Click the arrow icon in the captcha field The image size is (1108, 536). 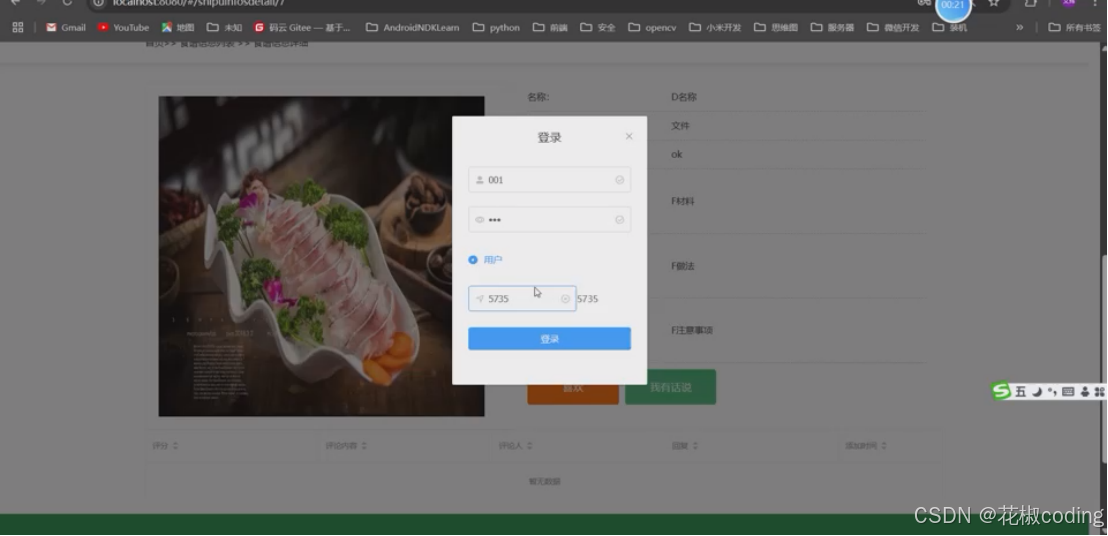click(x=480, y=299)
